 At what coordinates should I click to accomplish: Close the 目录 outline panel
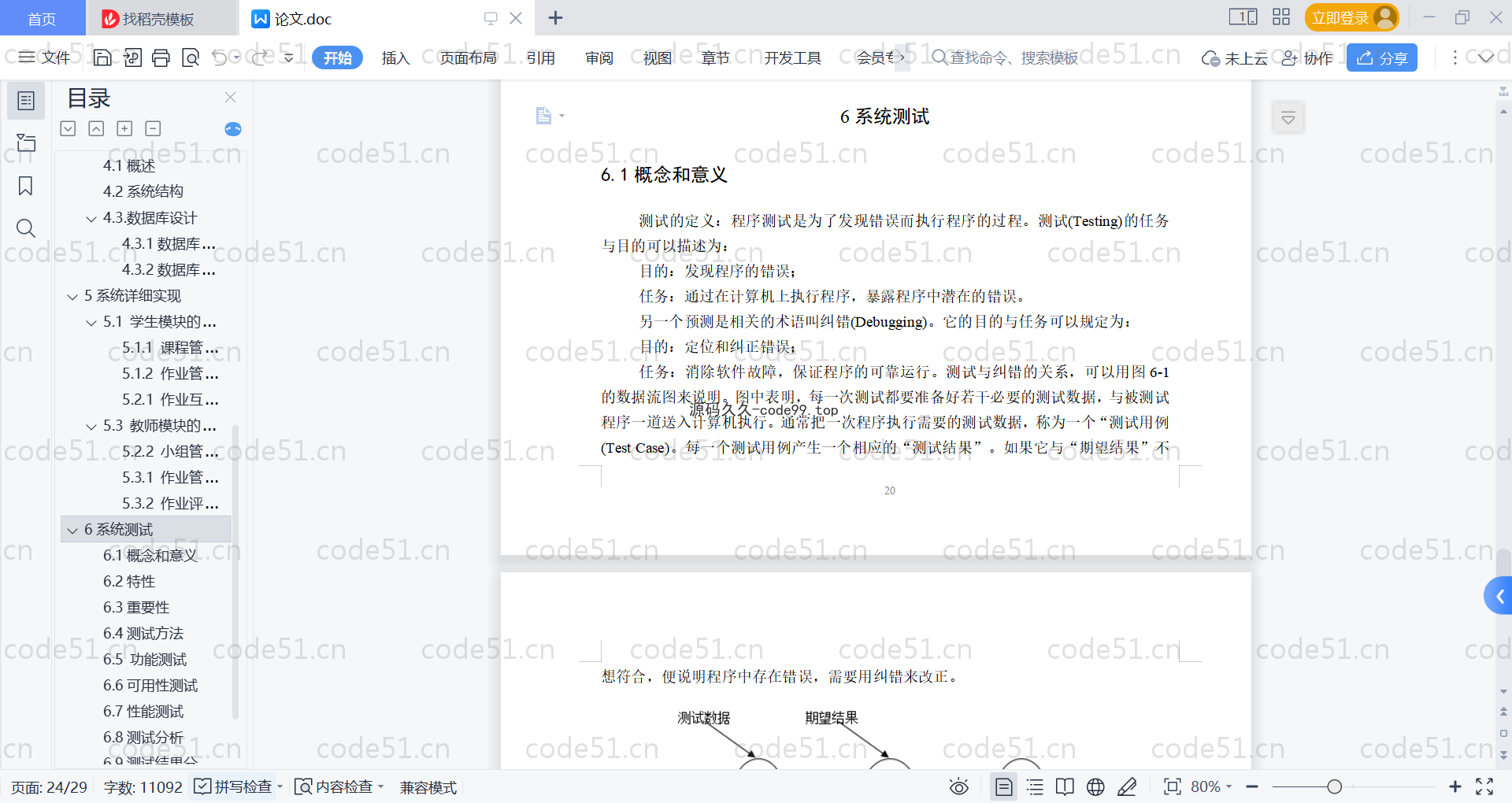coord(230,97)
